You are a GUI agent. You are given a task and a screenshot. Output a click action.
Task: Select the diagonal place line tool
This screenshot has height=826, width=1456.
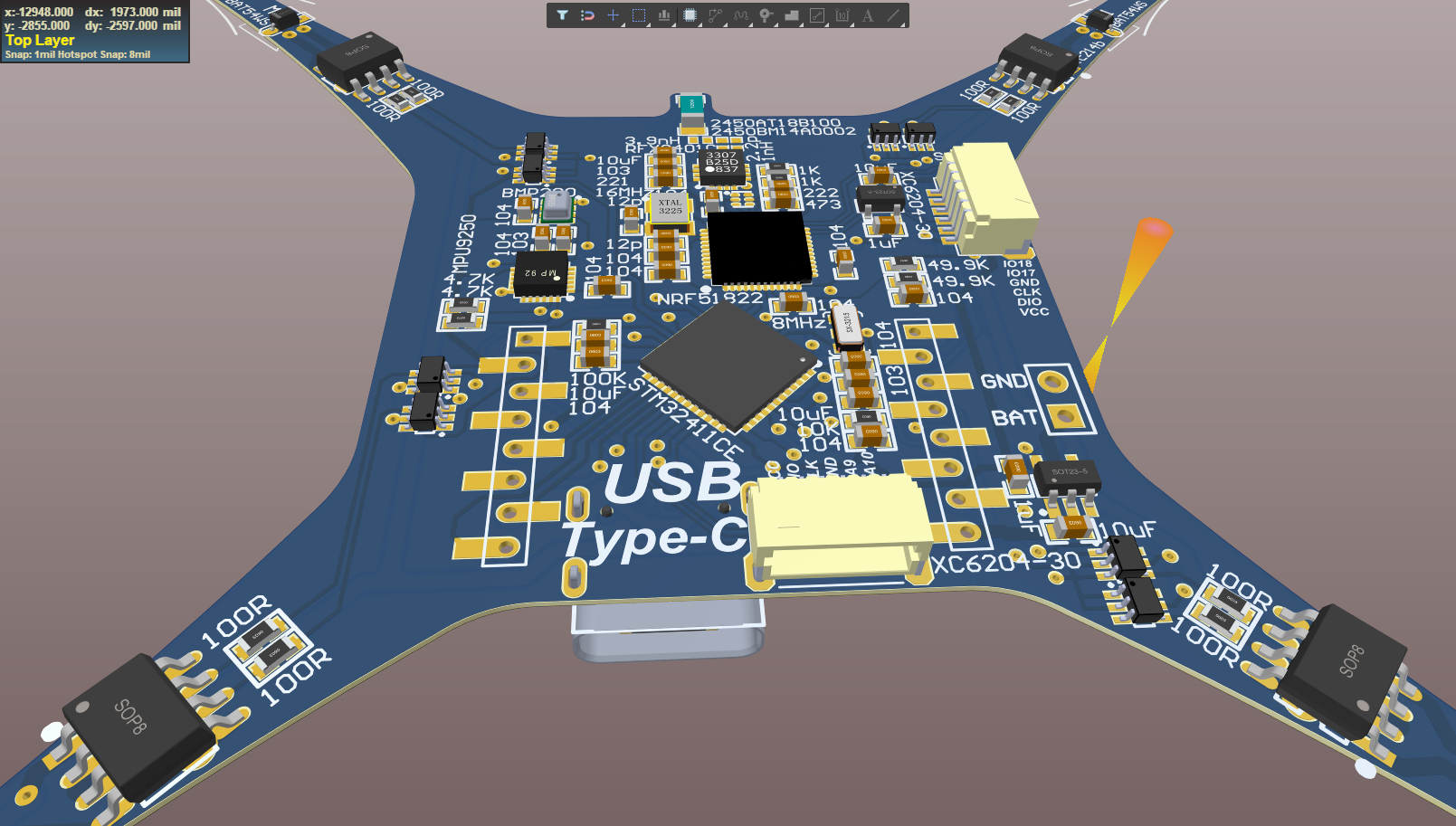coord(893,15)
